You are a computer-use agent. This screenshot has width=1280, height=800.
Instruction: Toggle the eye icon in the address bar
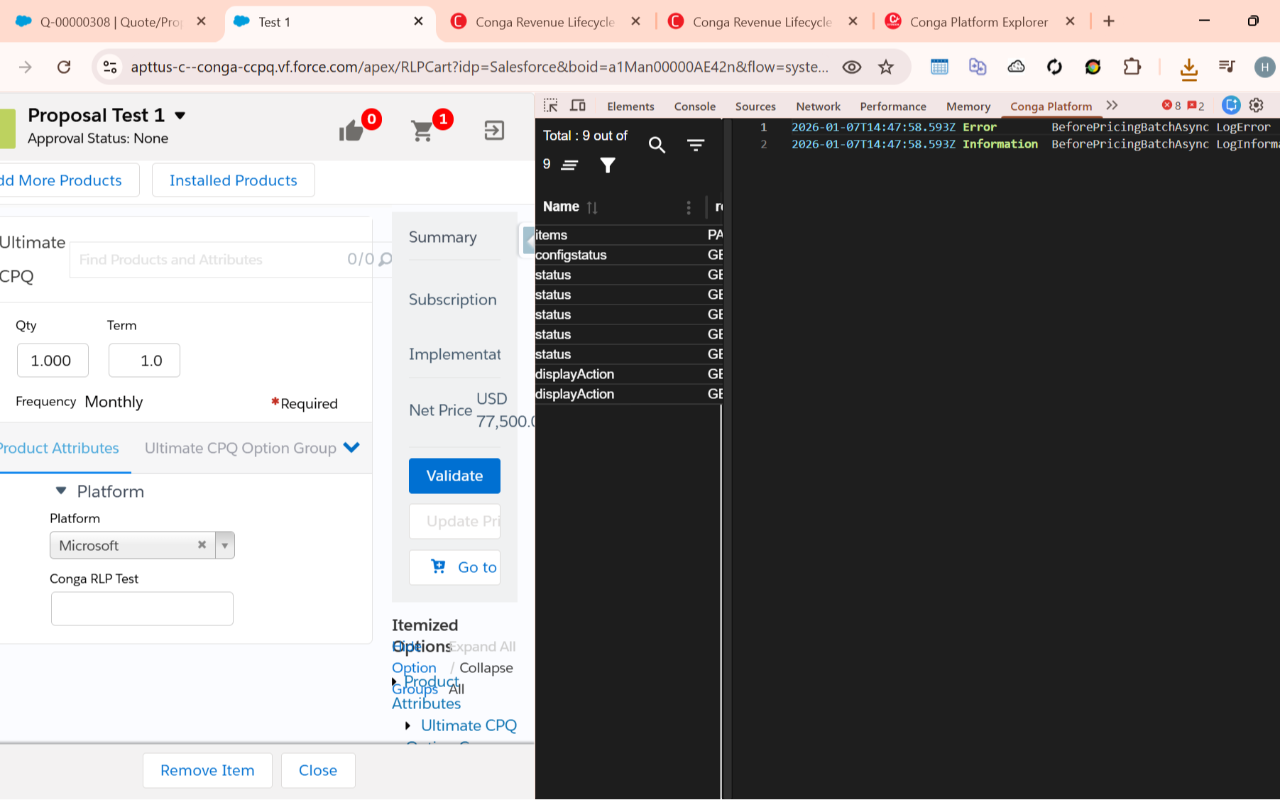[851, 67]
